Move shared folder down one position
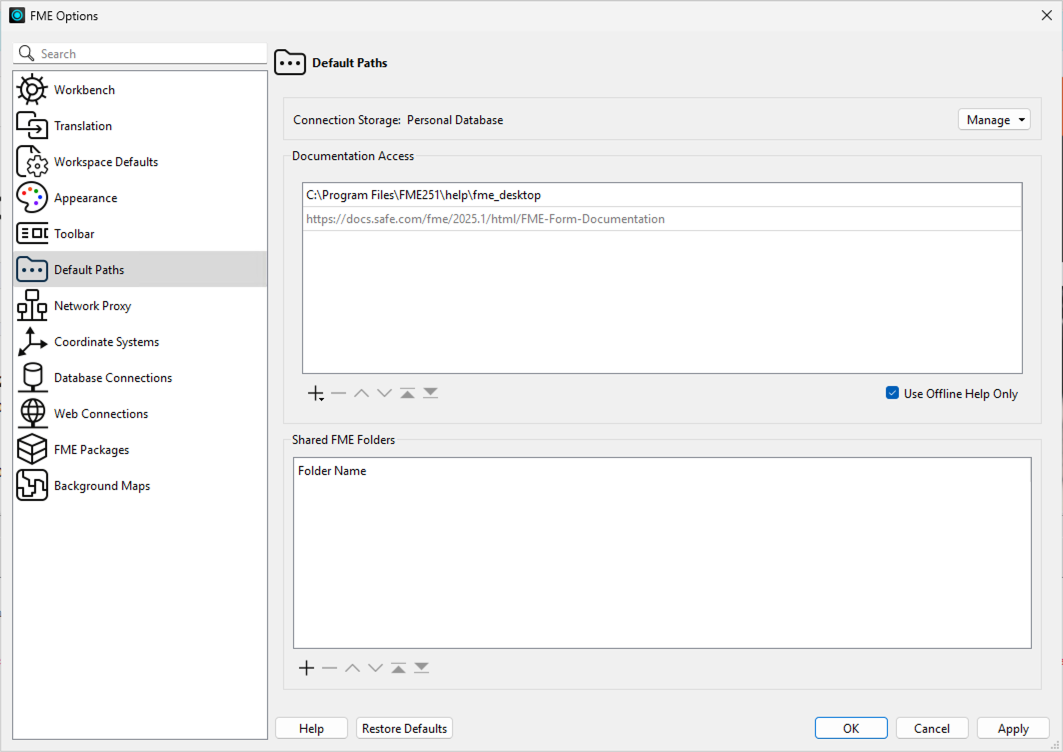 (376, 668)
